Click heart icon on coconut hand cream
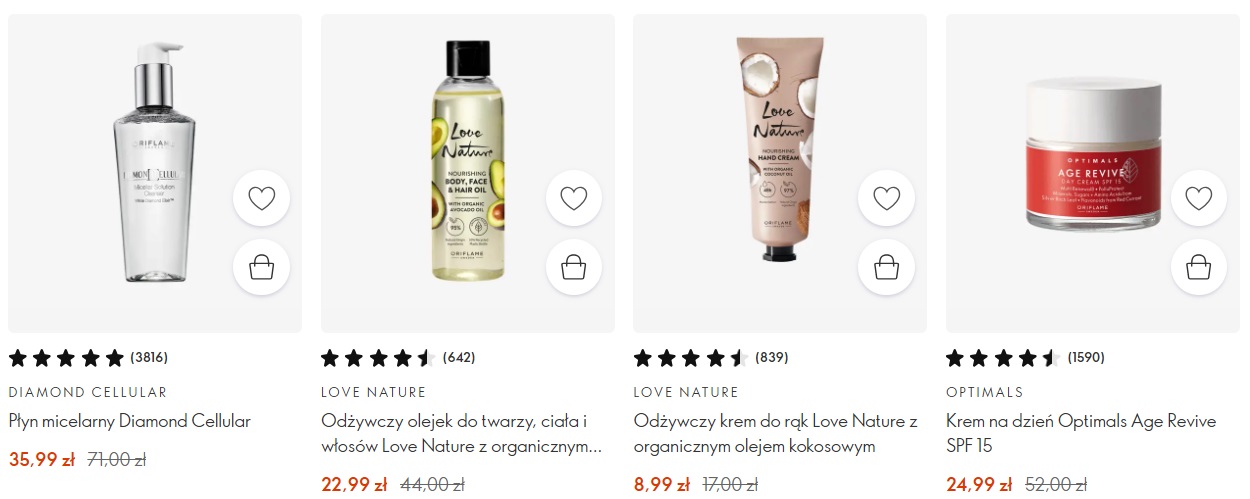 887,198
